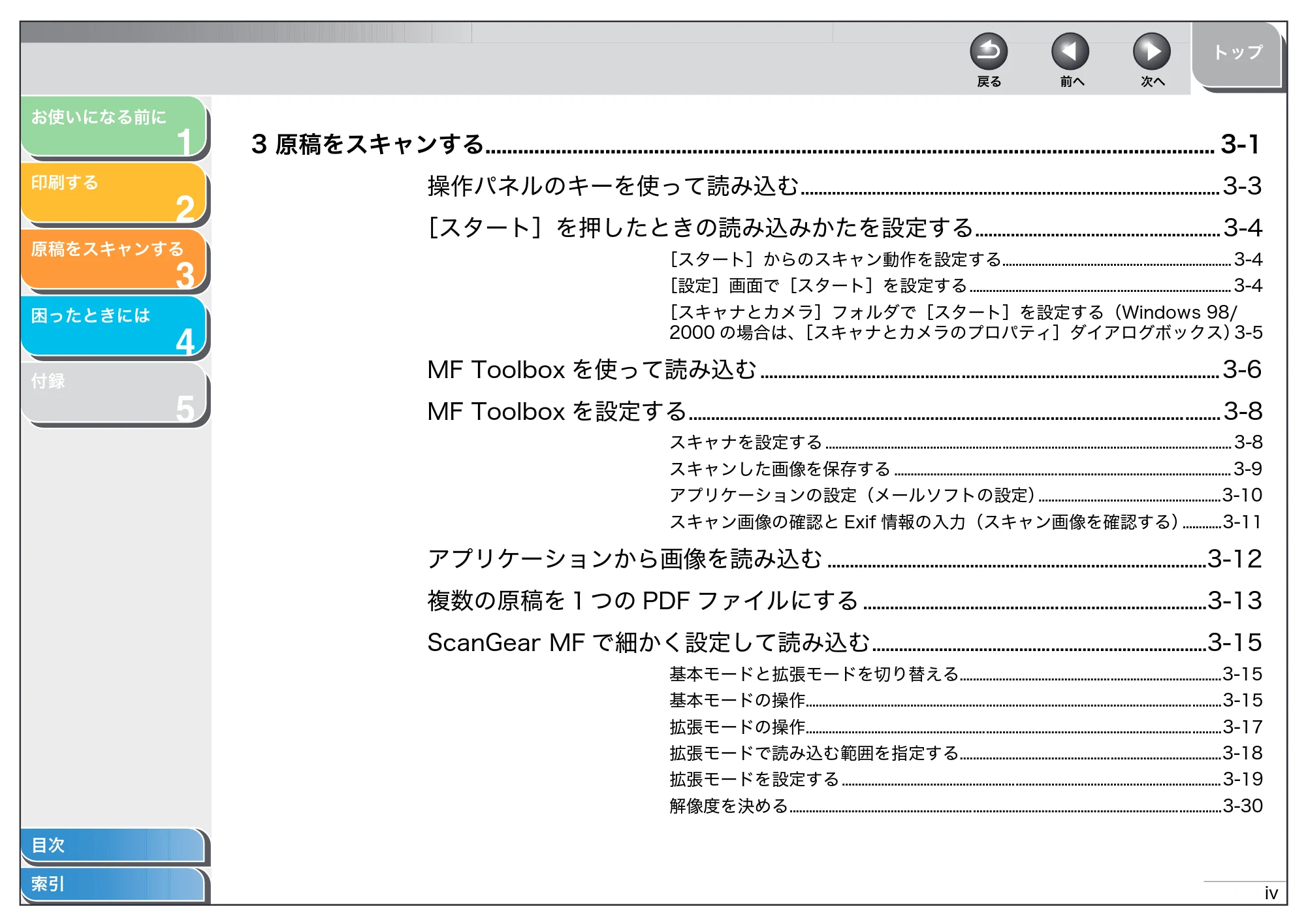
Task: Open スキャナを設定する entry 3-8
Action: (966, 442)
